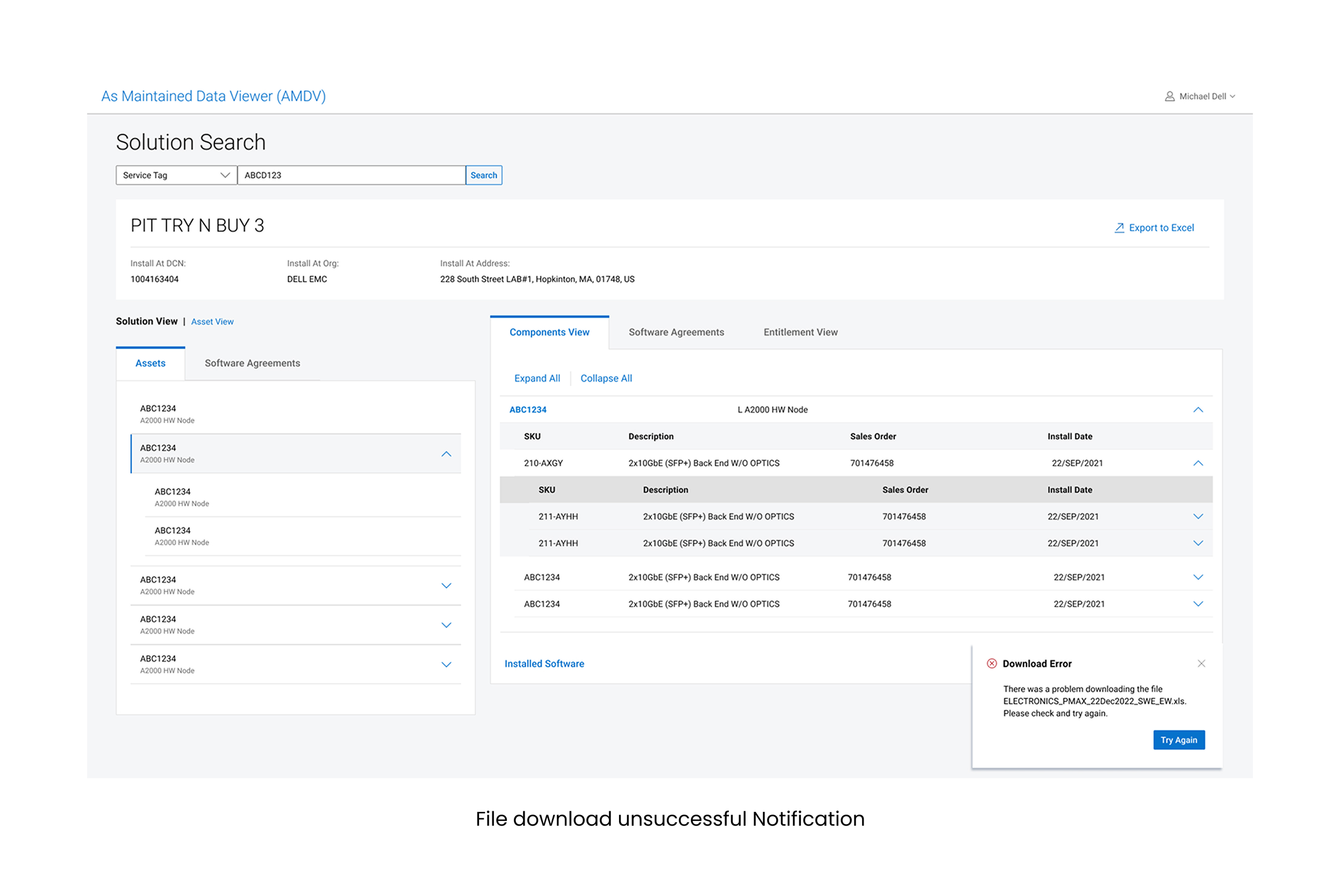
Task: Expand the last ABC1234 component row chevron
Action: [1198, 604]
